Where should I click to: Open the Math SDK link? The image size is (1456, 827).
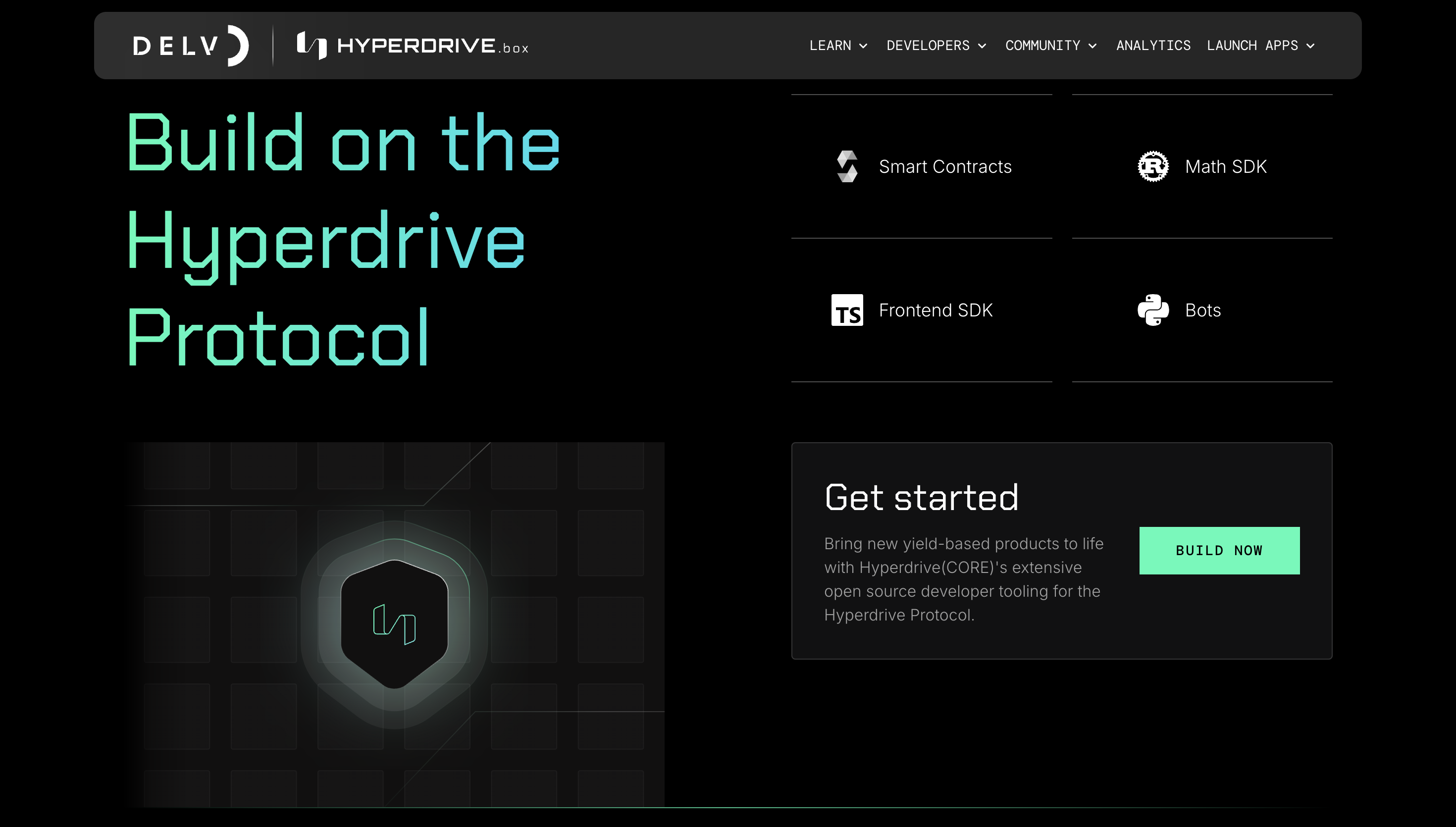[x=1225, y=166]
